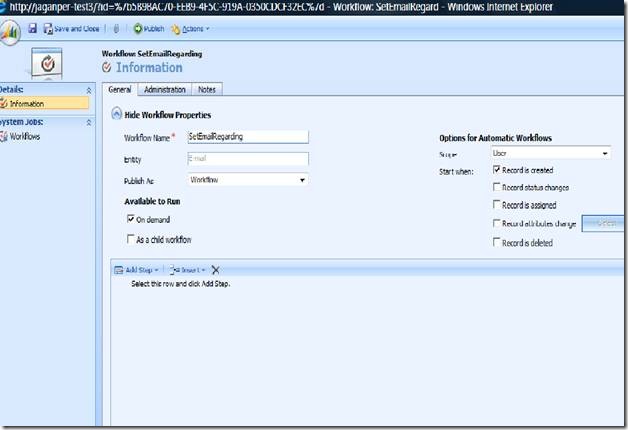
Task: Click the Workflow Name text field
Action: pos(247,136)
